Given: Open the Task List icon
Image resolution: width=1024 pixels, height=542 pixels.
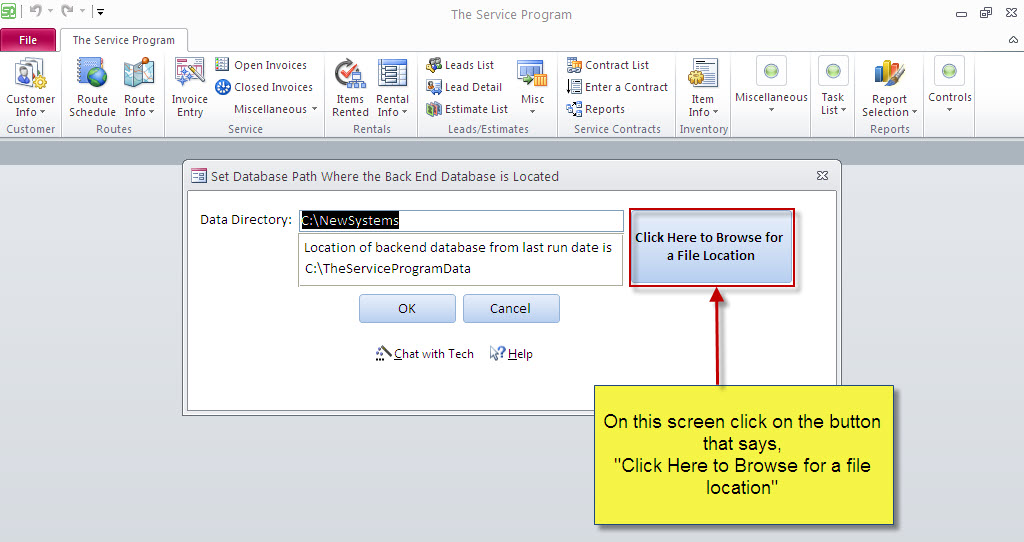Looking at the screenshot, I should tap(833, 71).
